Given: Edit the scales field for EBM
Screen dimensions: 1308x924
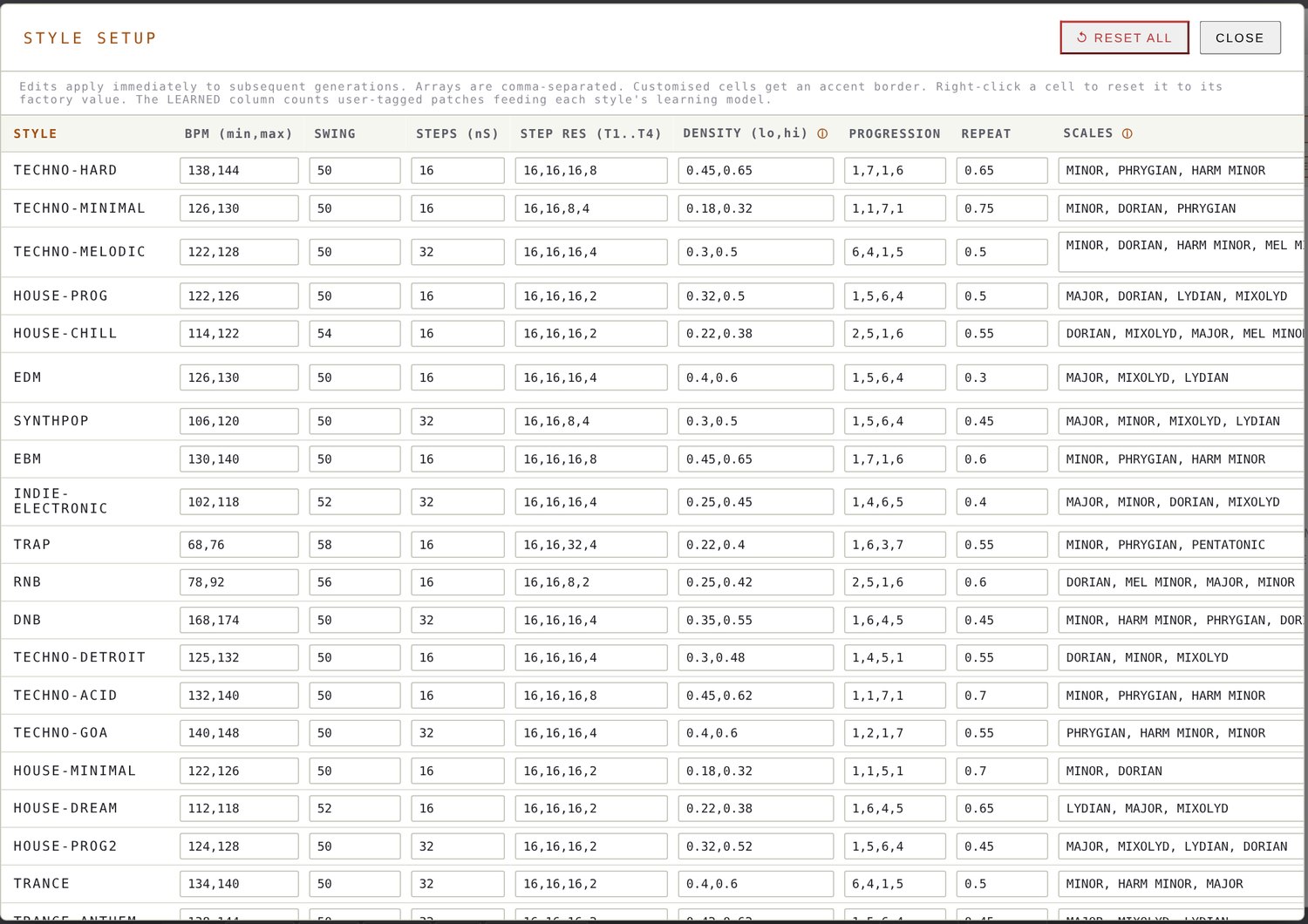Looking at the screenshot, I should (x=1182, y=459).
